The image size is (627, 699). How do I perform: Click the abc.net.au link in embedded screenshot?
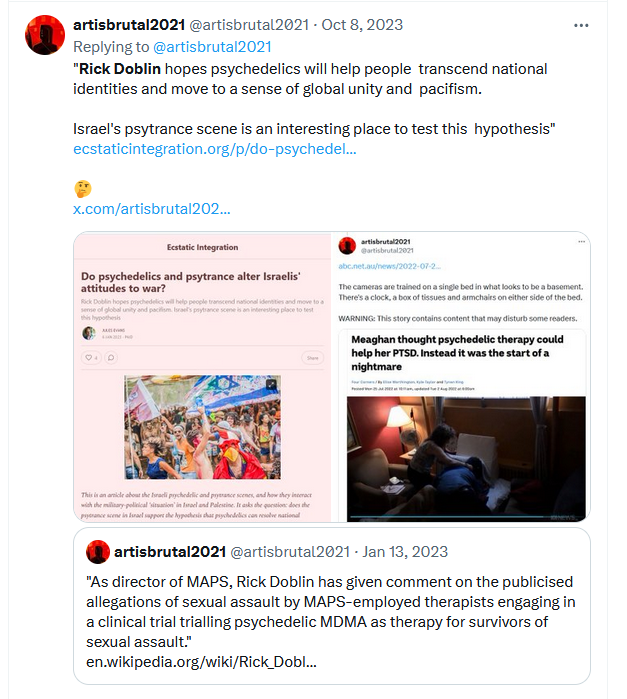click(x=389, y=266)
